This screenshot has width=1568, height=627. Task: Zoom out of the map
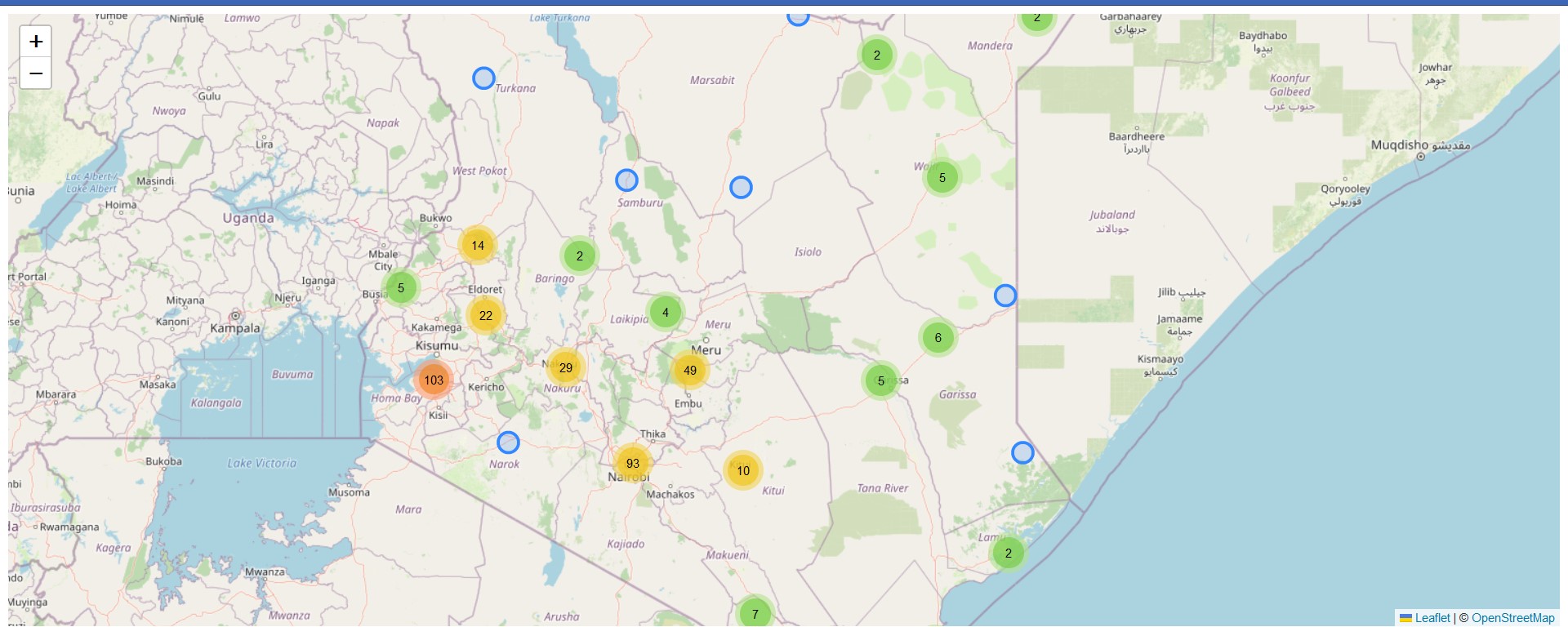tap(36, 73)
